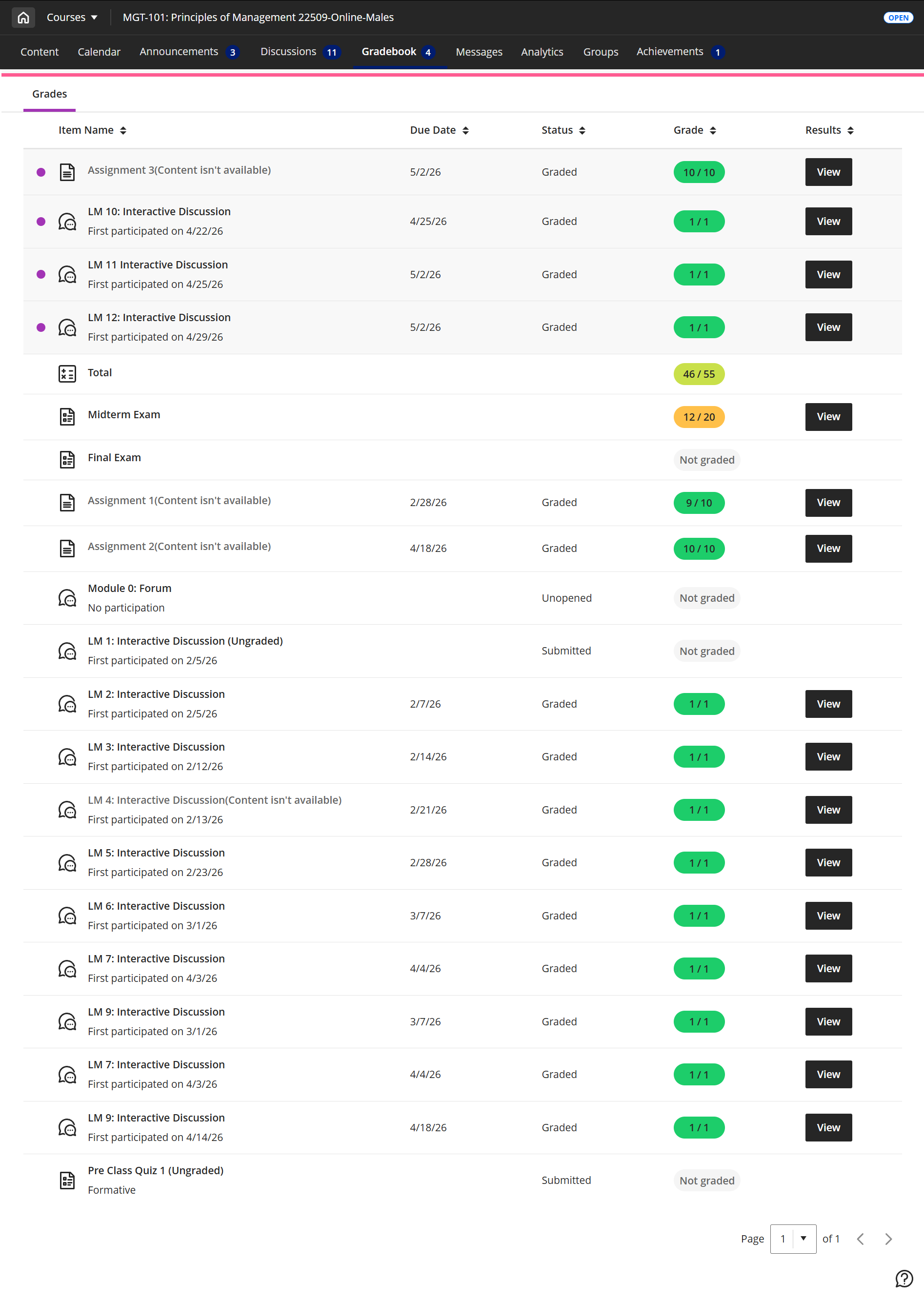The image size is (924, 1304).
Task: Go to the home icon
Action: point(23,18)
